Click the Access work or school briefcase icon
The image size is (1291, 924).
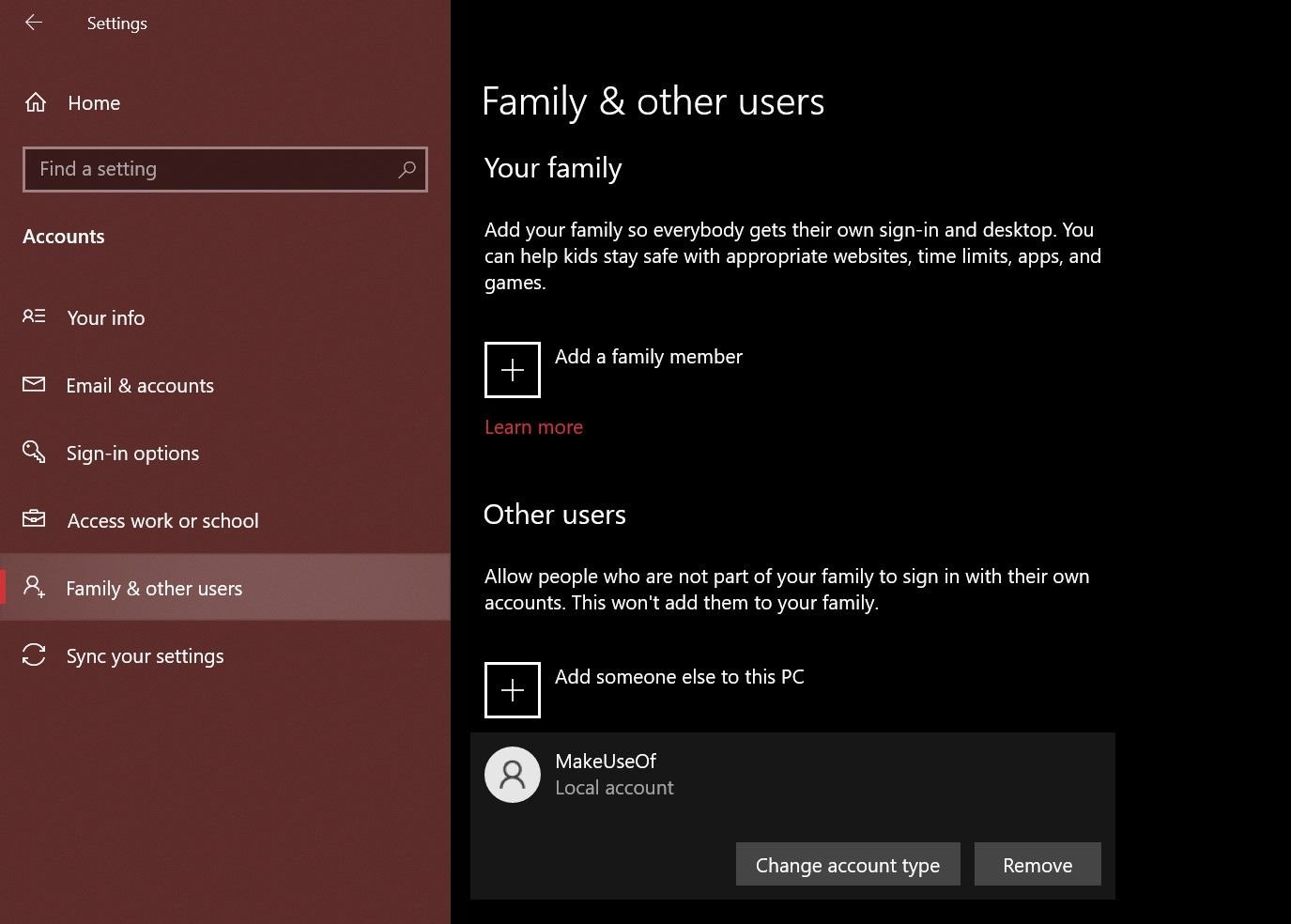point(34,520)
